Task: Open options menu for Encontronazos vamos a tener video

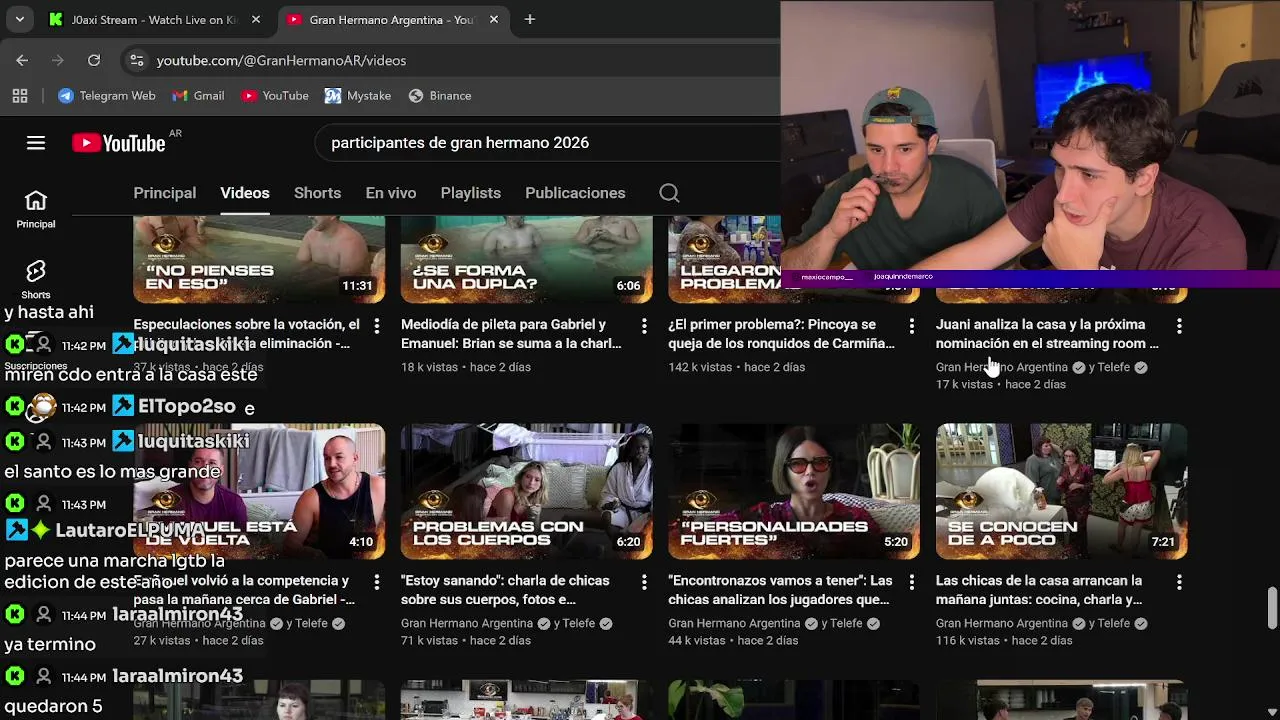Action: click(911, 582)
